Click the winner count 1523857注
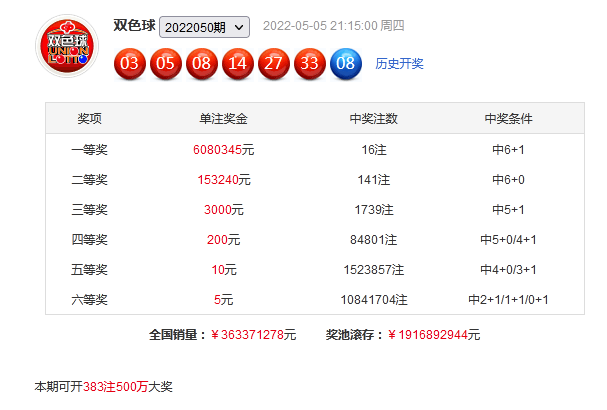 click(x=374, y=269)
